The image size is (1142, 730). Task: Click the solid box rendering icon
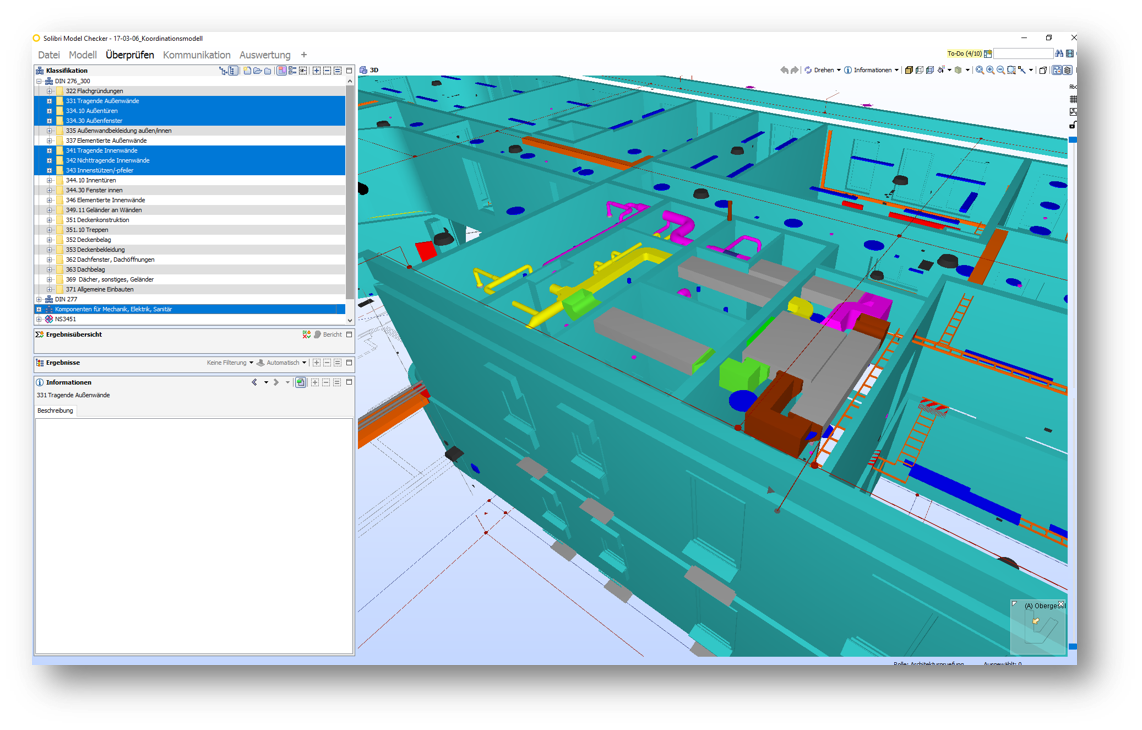click(x=909, y=70)
